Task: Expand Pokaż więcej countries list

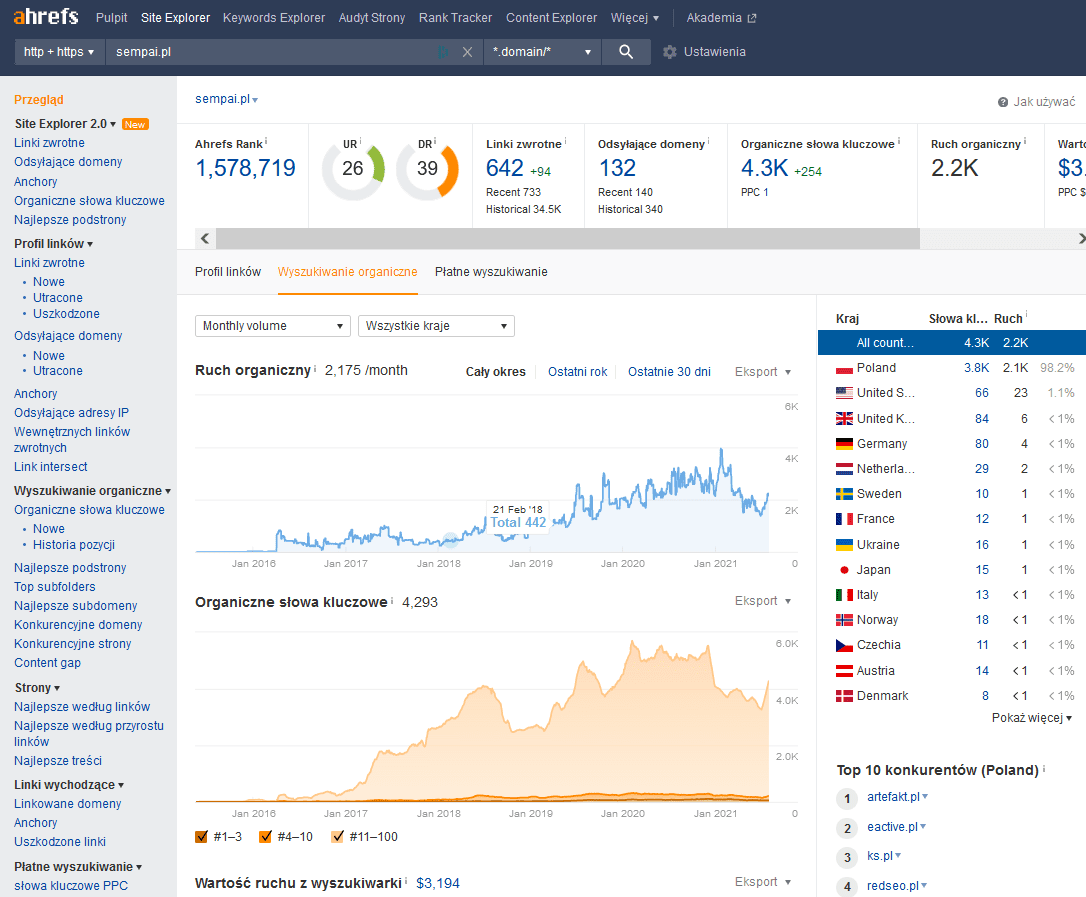Action: point(1031,718)
